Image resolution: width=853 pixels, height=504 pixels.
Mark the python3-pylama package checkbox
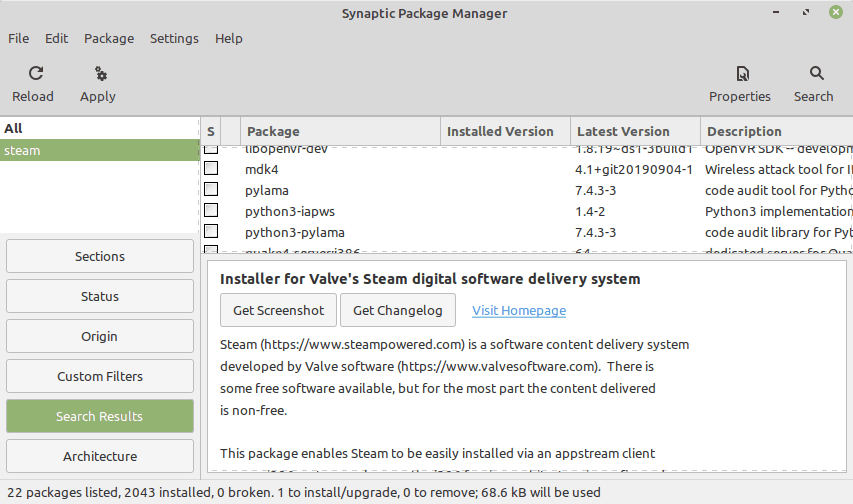(211, 231)
